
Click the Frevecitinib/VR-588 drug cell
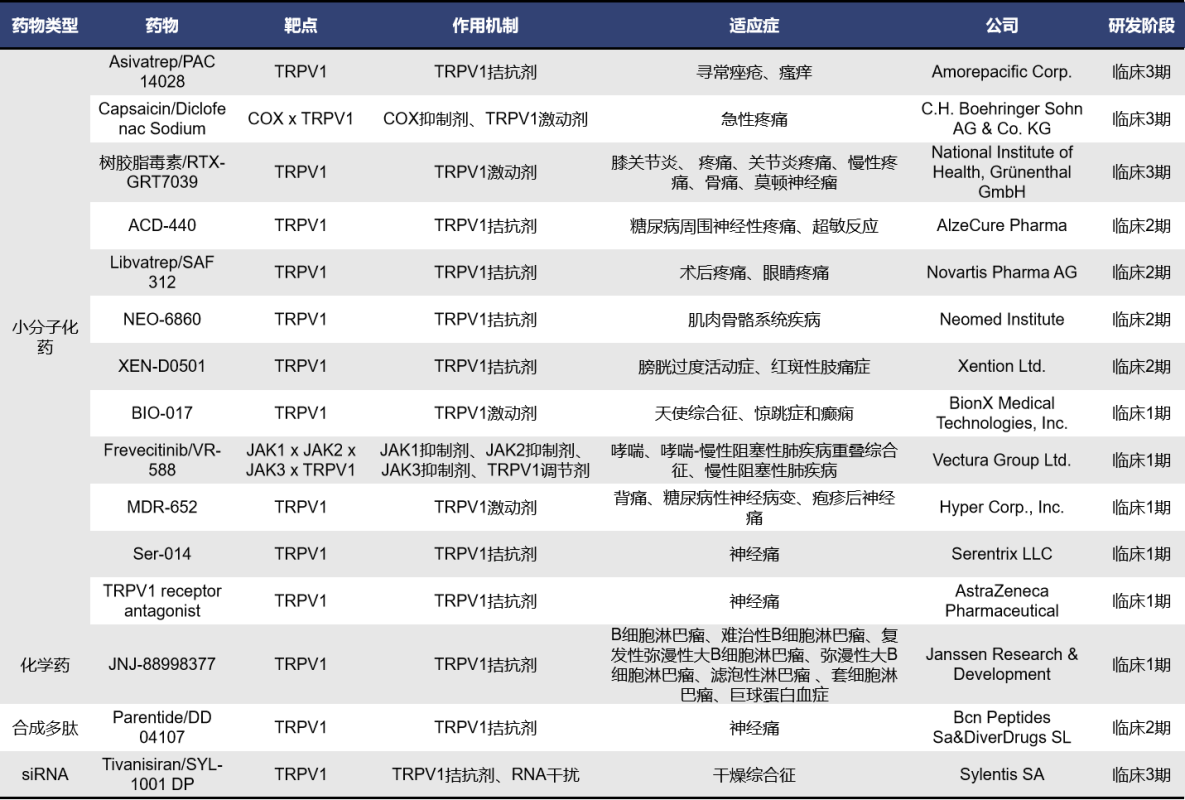[162, 460]
